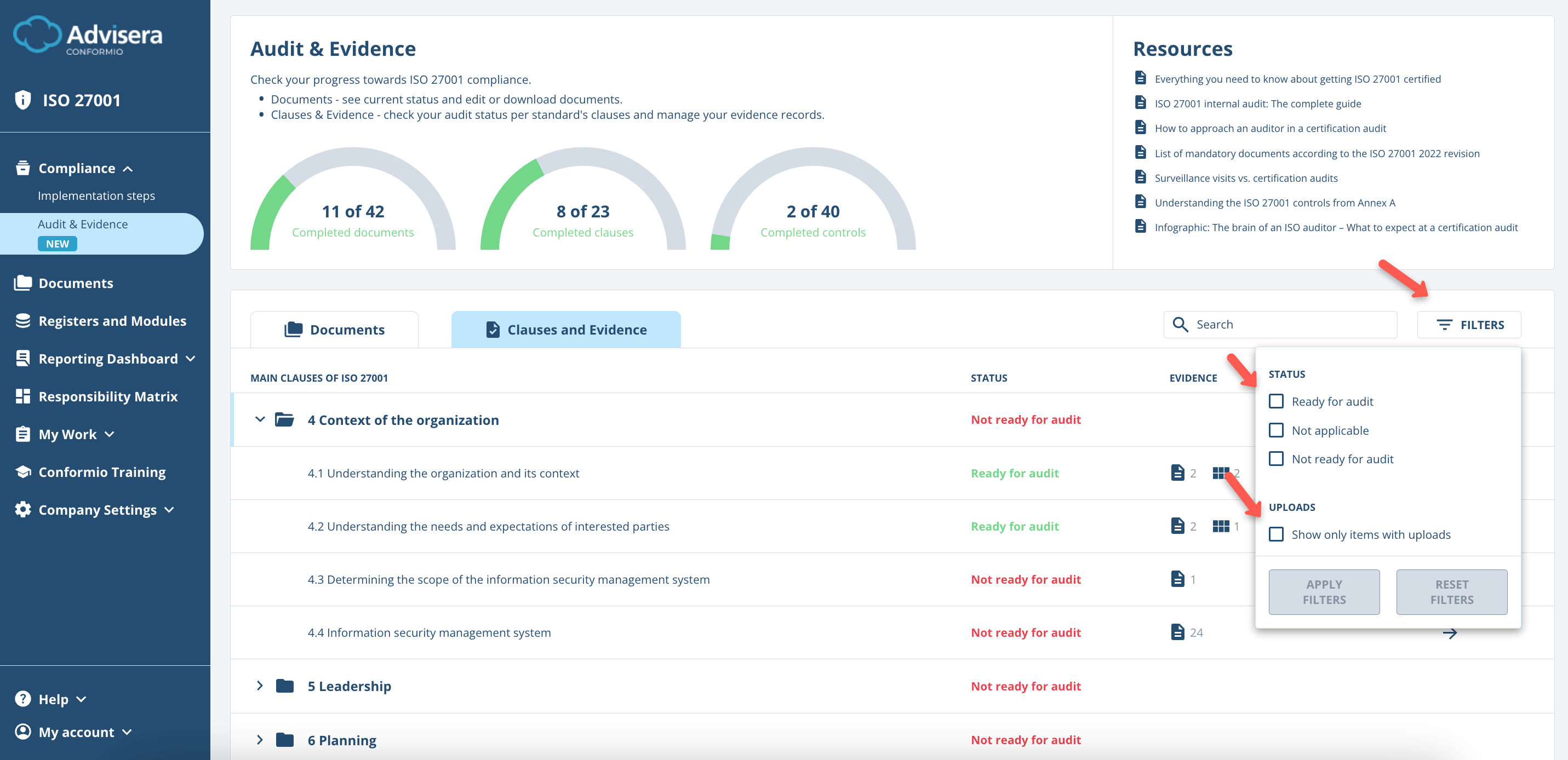The width and height of the screenshot is (1568, 760).
Task: Click the Conformio Training graduation cap icon
Action: [22, 471]
